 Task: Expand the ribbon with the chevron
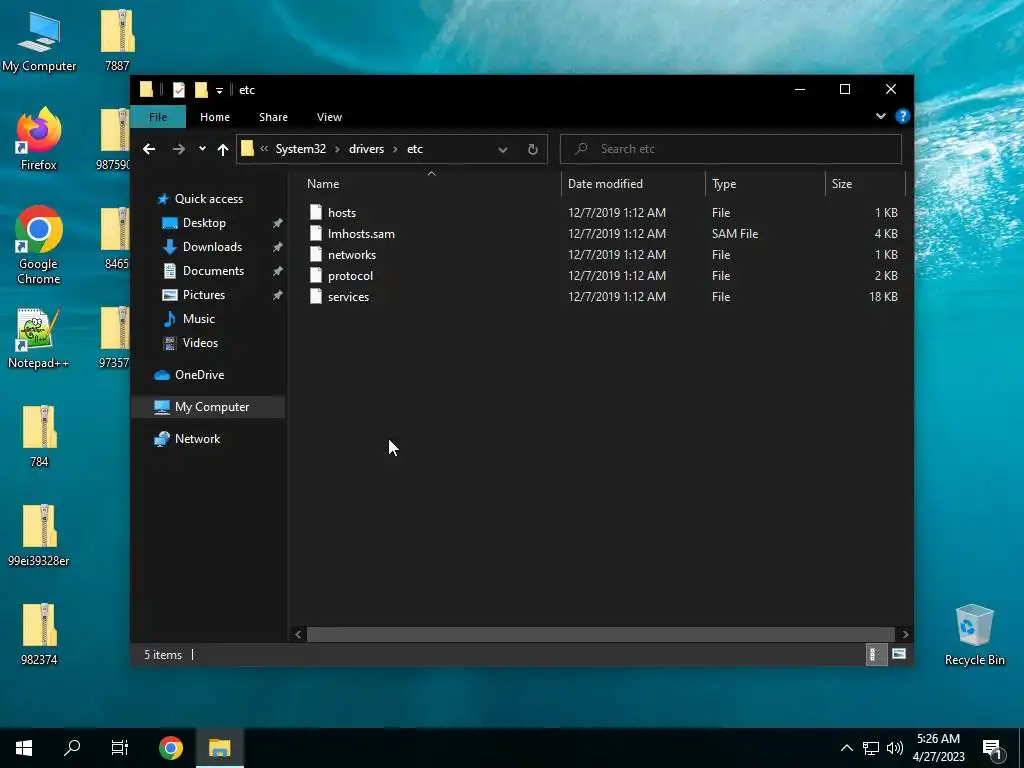(x=880, y=116)
